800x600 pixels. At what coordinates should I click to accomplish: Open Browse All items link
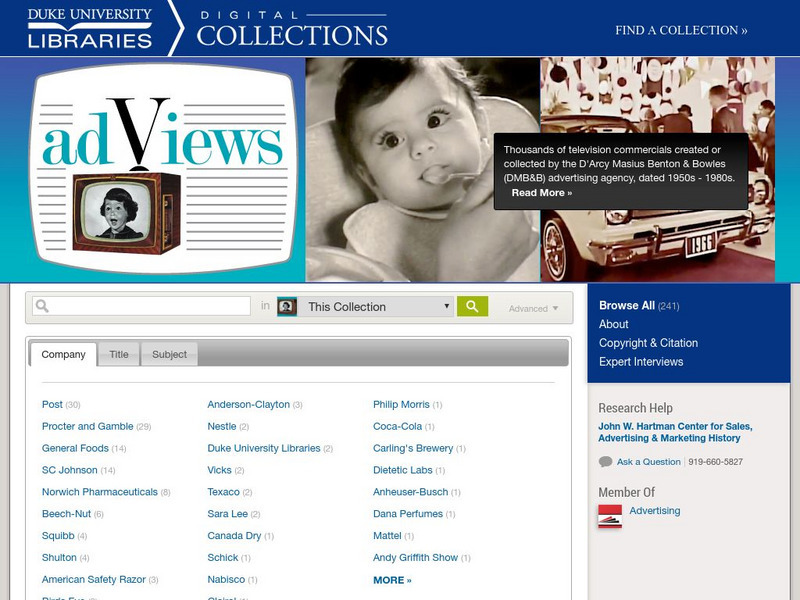[627, 305]
